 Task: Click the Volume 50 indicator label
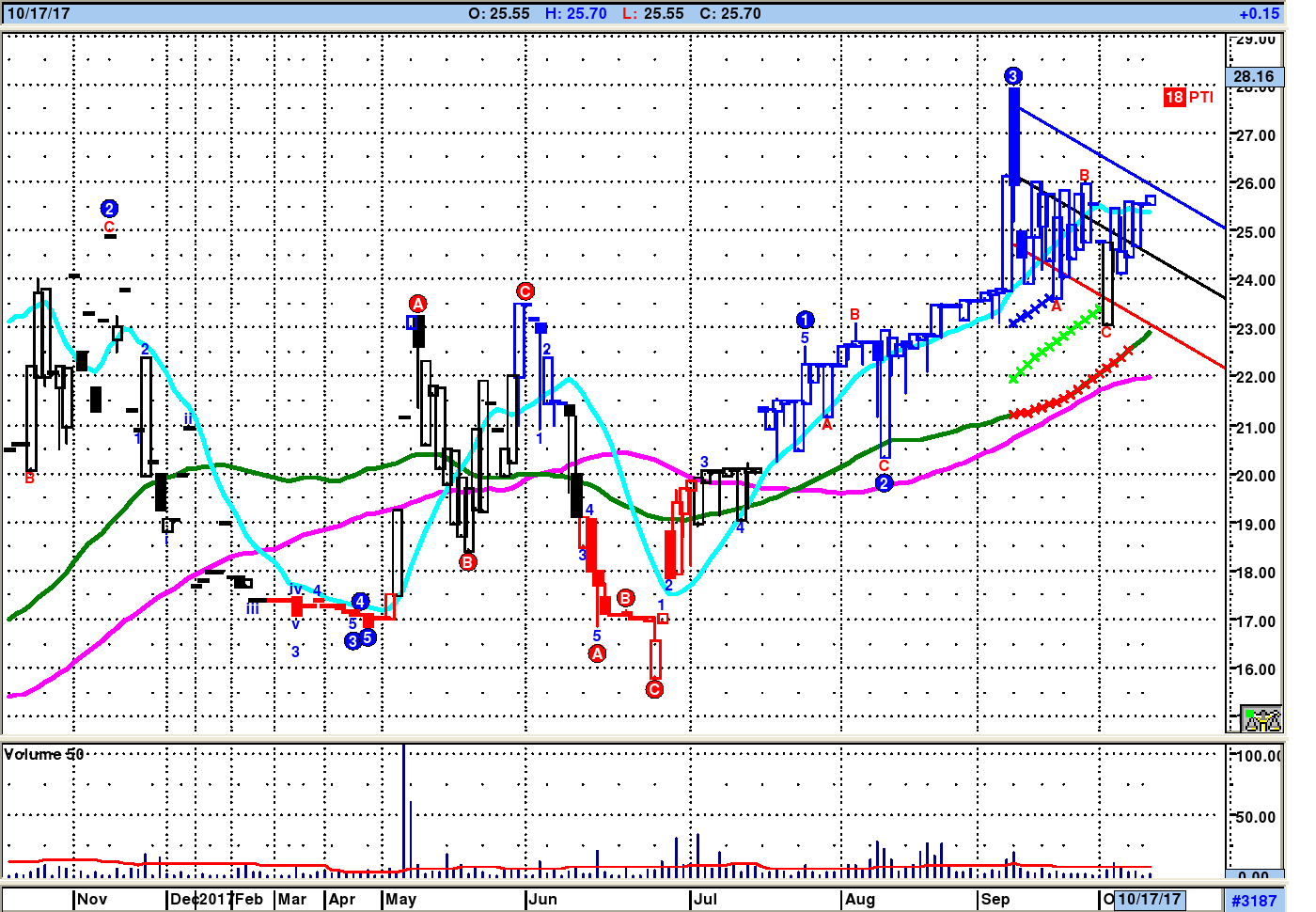click(44, 754)
